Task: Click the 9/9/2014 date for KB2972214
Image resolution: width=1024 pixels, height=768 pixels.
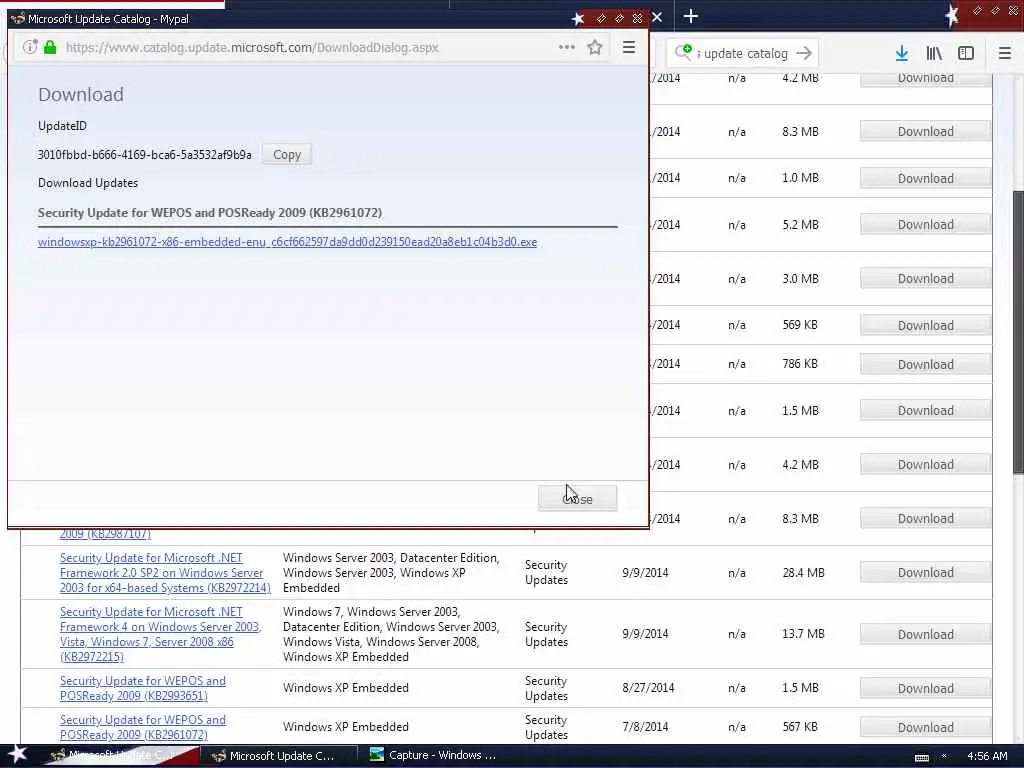Action: point(645,573)
